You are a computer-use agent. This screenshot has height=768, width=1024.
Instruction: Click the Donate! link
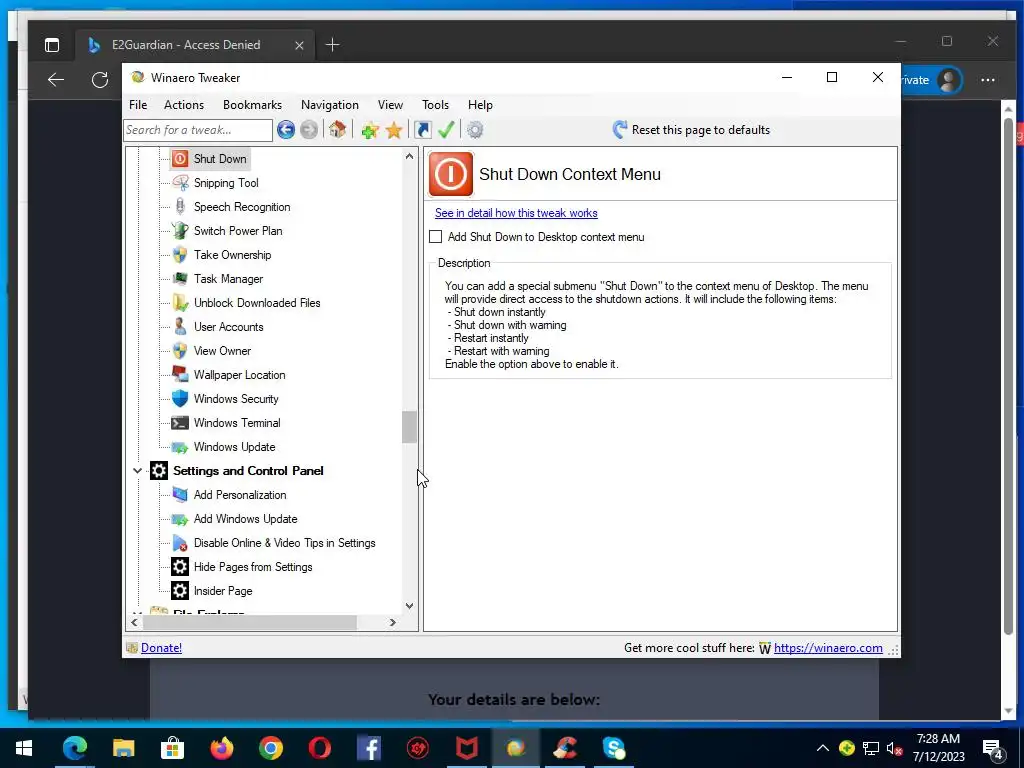coord(161,648)
